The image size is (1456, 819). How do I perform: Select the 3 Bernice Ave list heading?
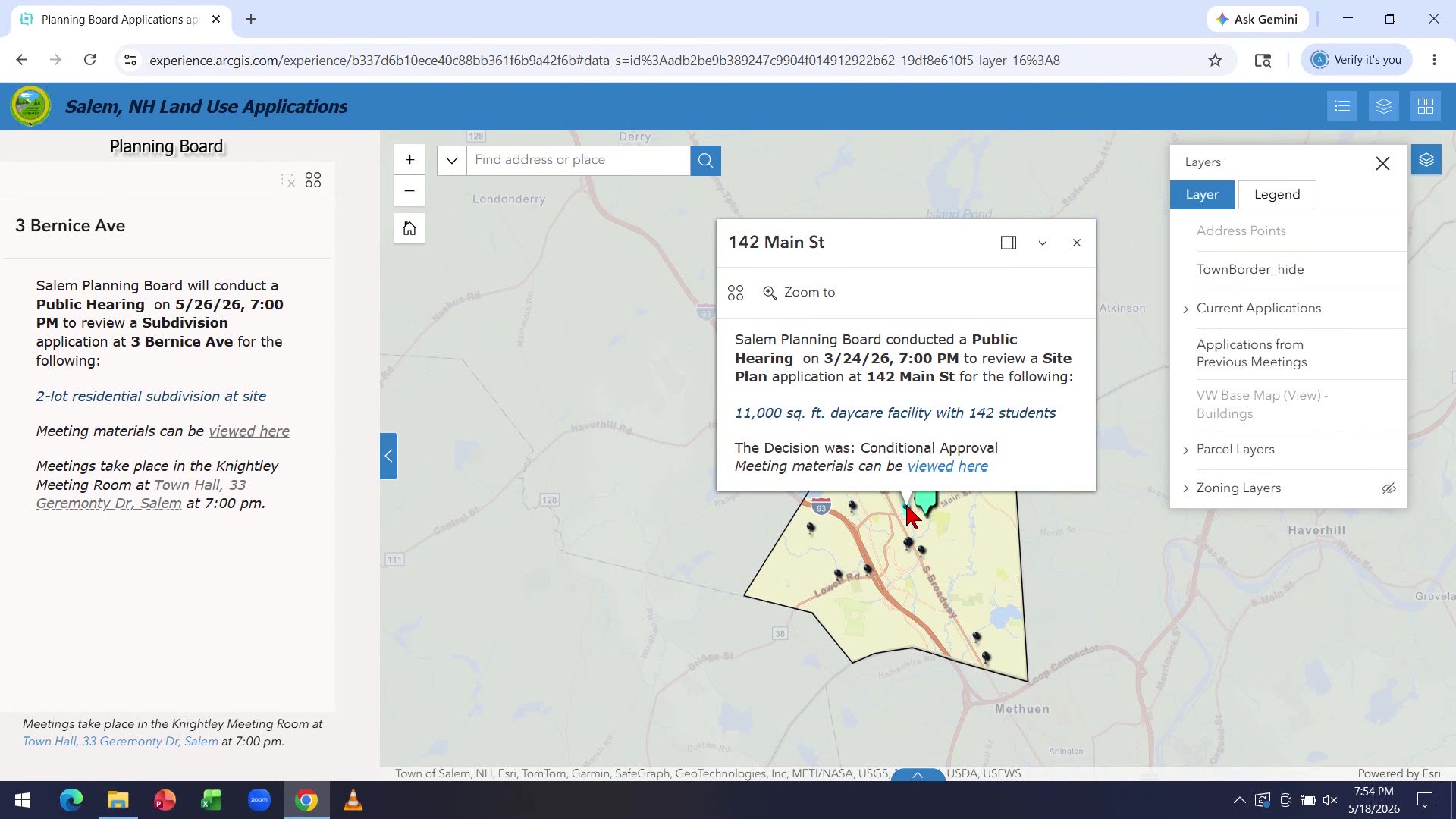[x=70, y=226]
